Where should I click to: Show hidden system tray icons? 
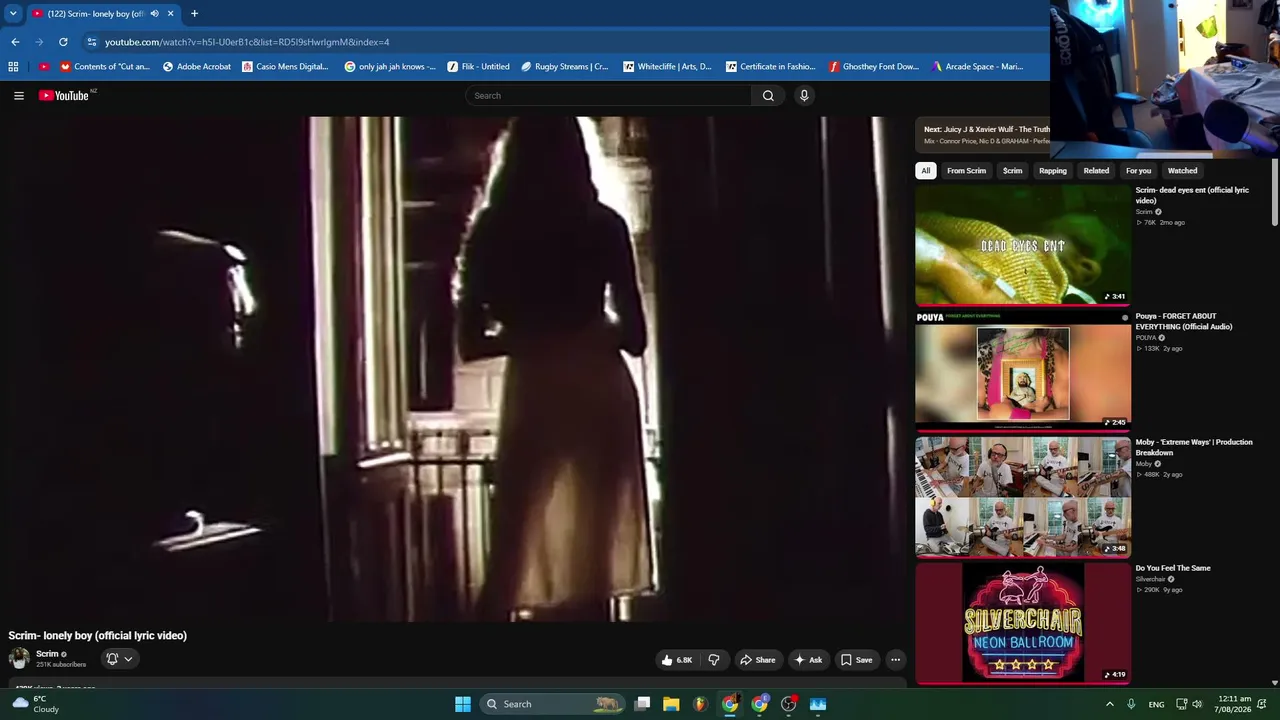[1109, 704]
